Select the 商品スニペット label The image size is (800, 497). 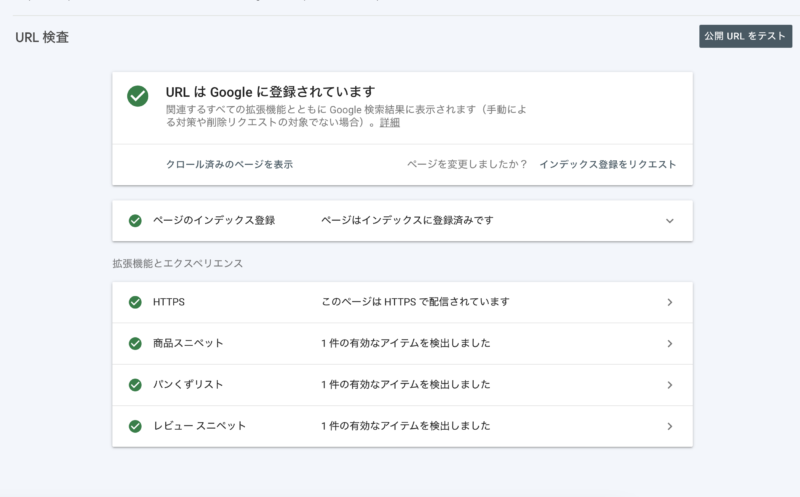[188, 343]
